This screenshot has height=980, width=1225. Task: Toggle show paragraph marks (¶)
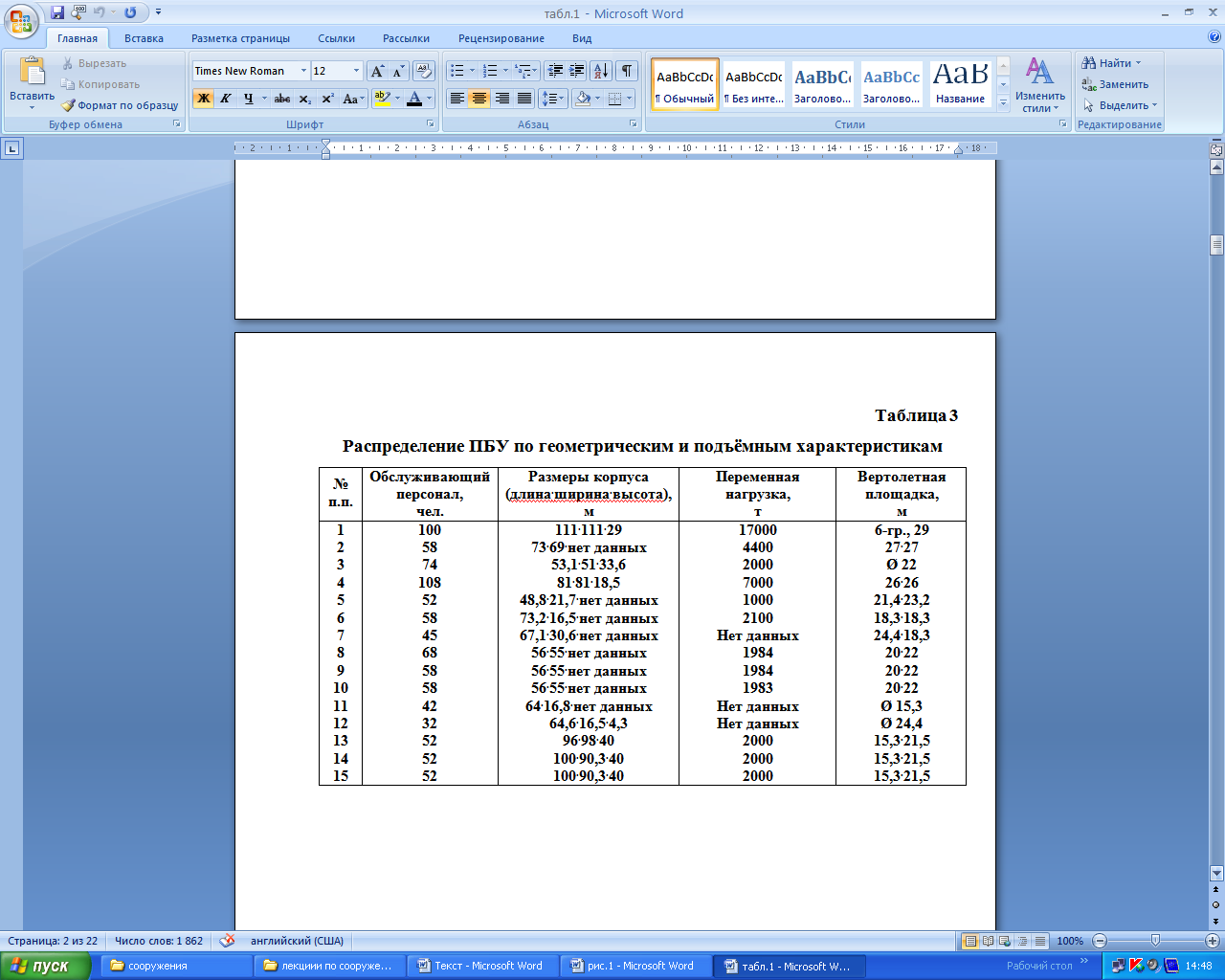626,71
